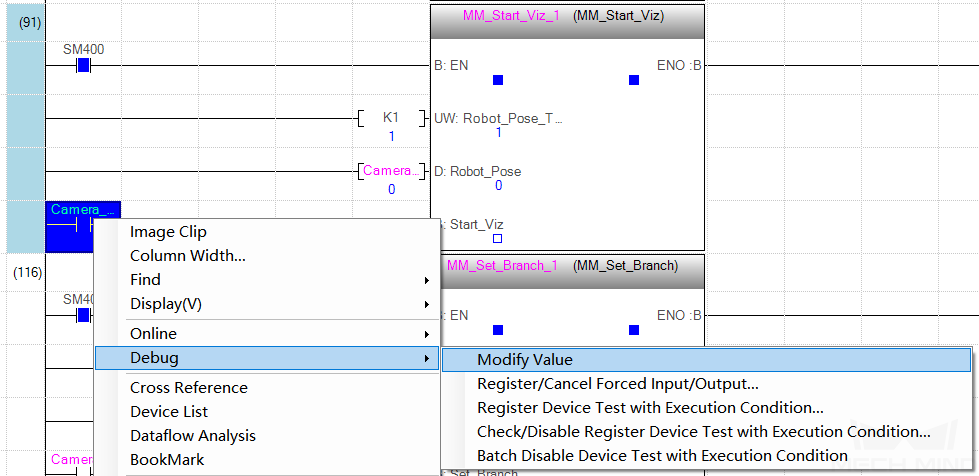Select the K1 constant input box

(391, 117)
